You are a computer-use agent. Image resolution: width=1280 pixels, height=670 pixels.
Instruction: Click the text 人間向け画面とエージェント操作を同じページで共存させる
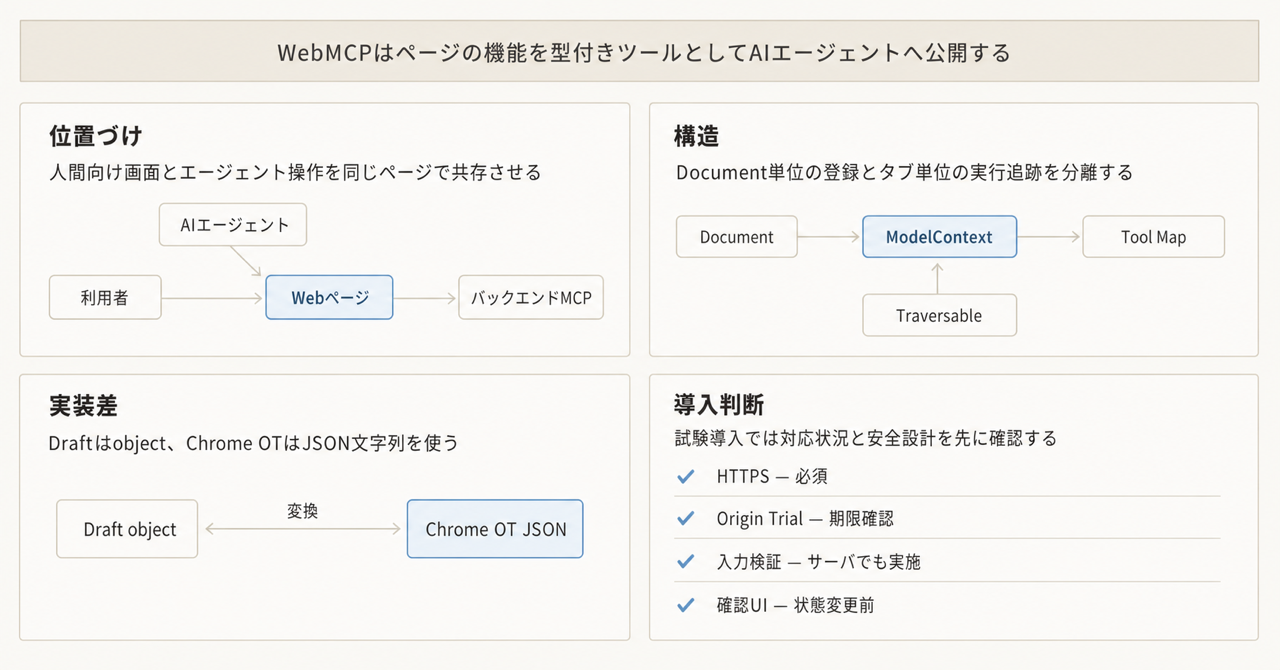295,172
